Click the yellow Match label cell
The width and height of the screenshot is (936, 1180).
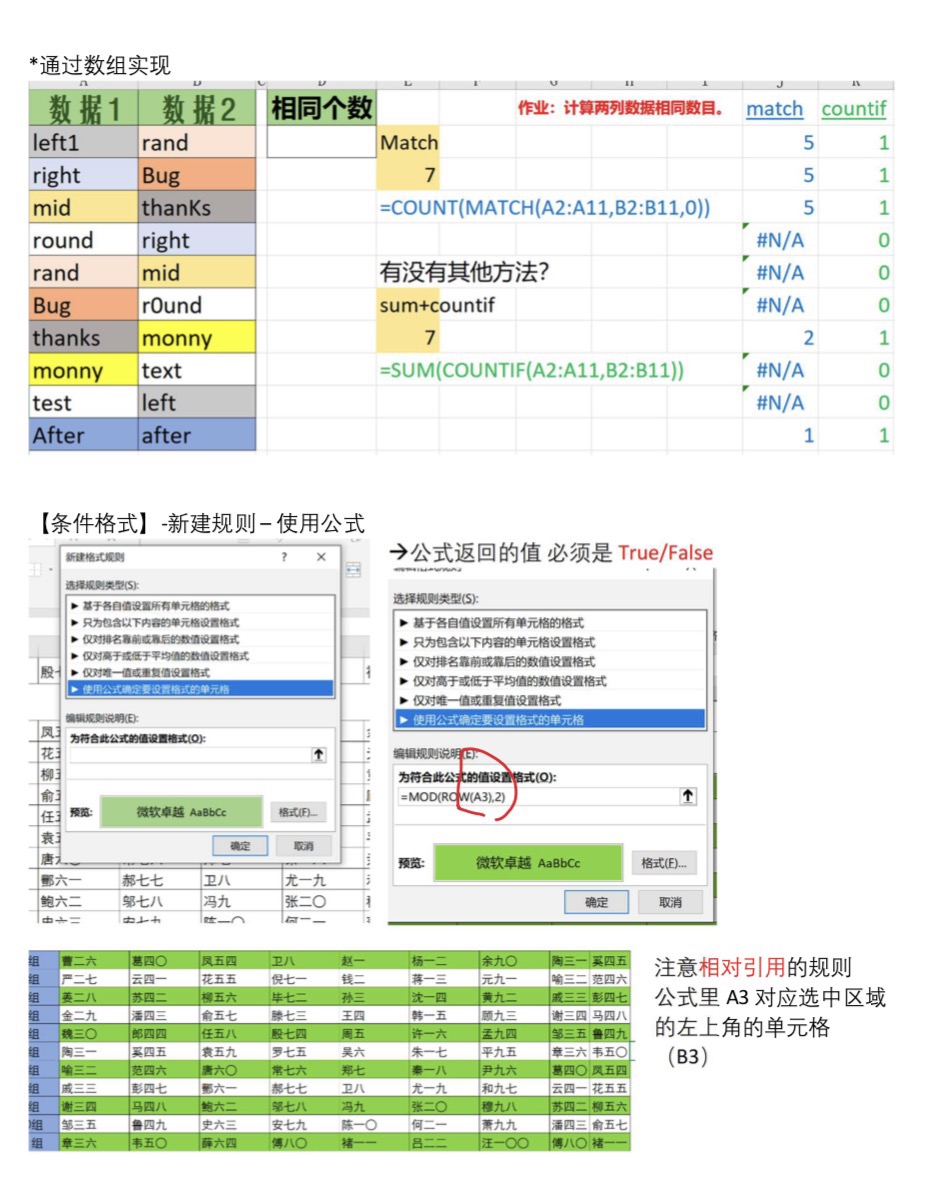408,142
